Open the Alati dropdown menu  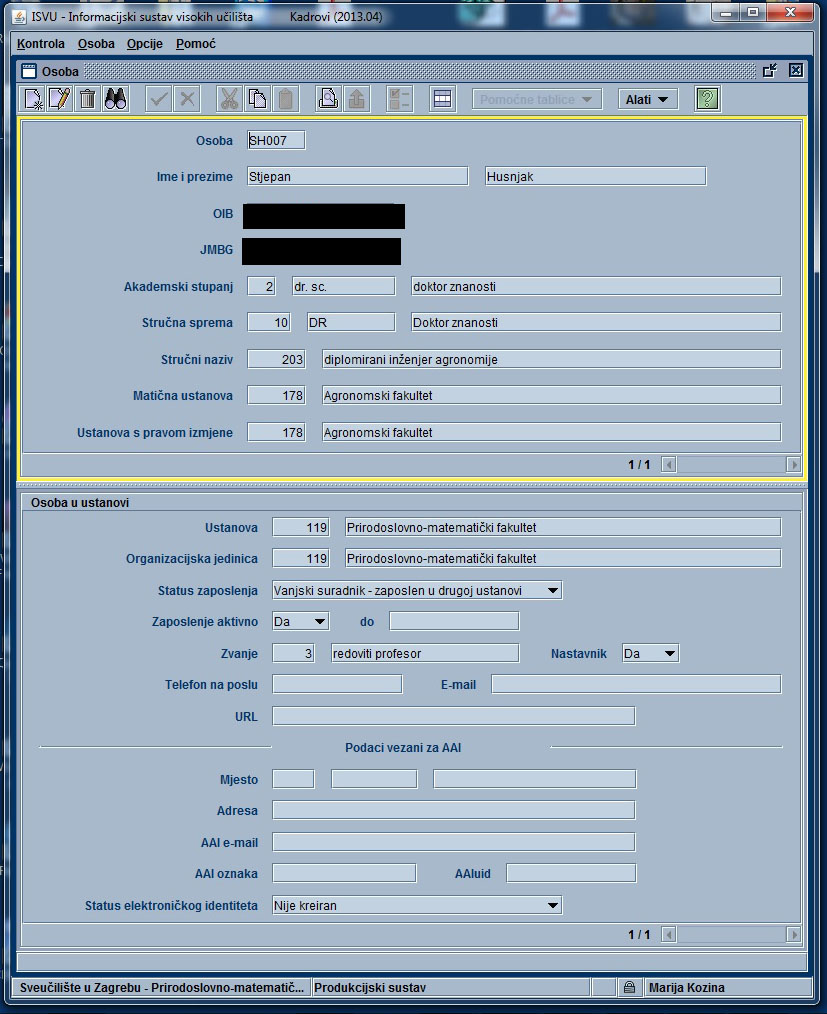click(648, 99)
